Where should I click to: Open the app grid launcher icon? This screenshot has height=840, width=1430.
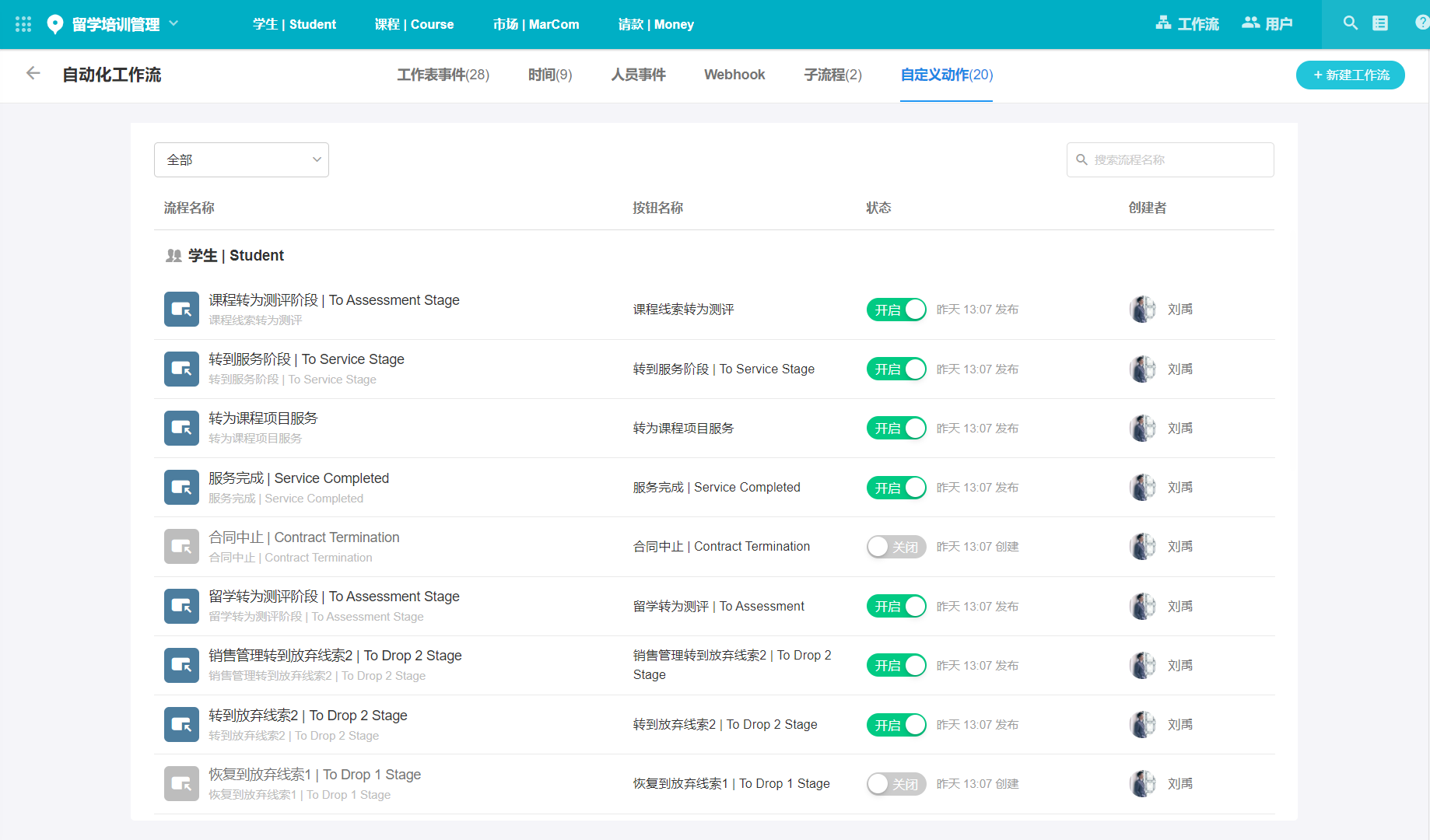point(23,24)
